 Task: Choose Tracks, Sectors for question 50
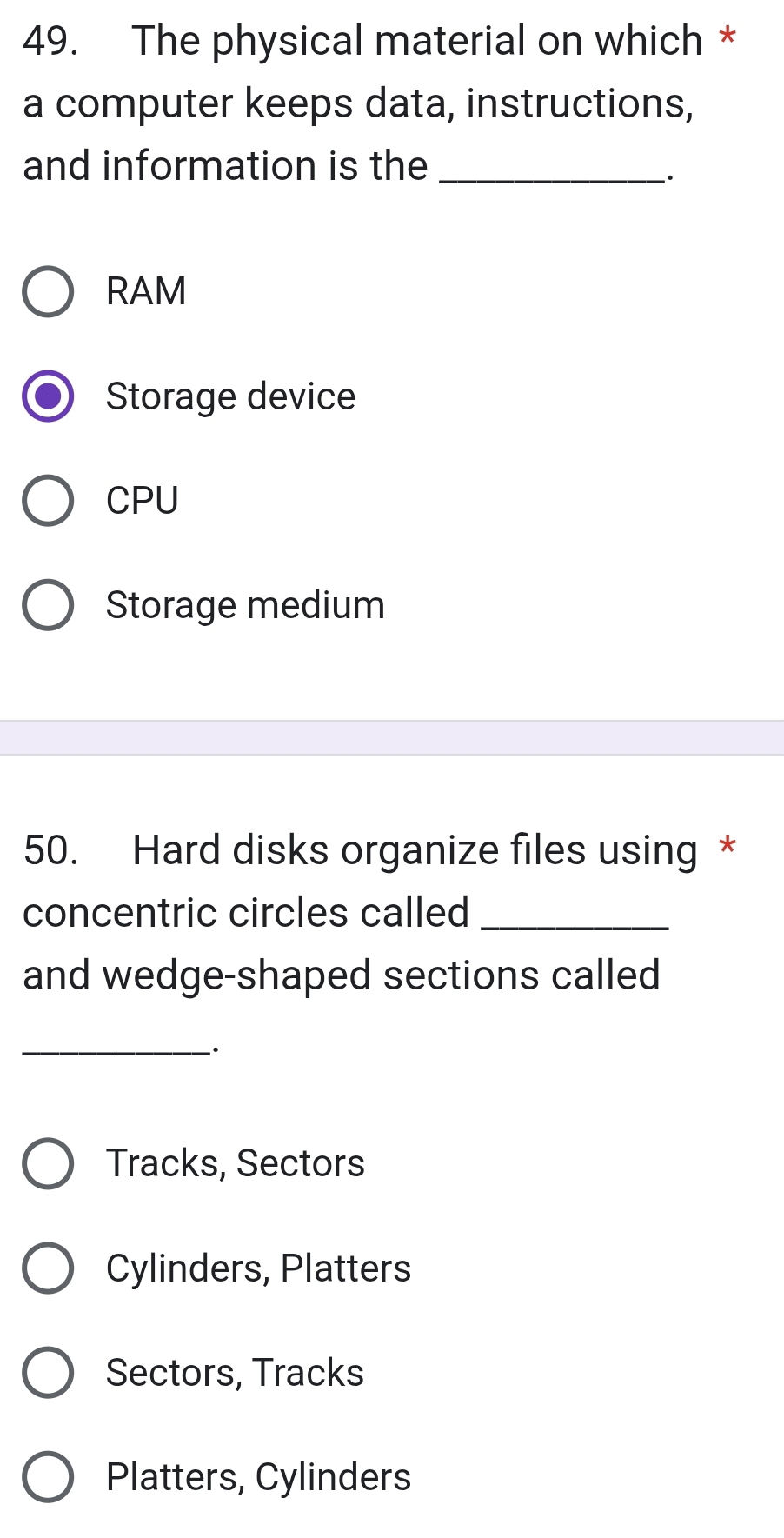[50, 1162]
